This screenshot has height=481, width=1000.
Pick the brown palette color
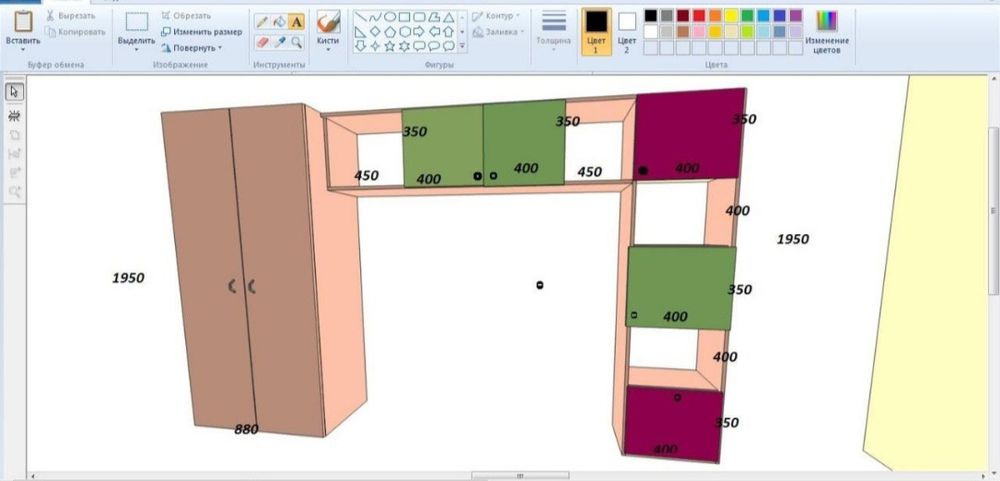[683, 31]
